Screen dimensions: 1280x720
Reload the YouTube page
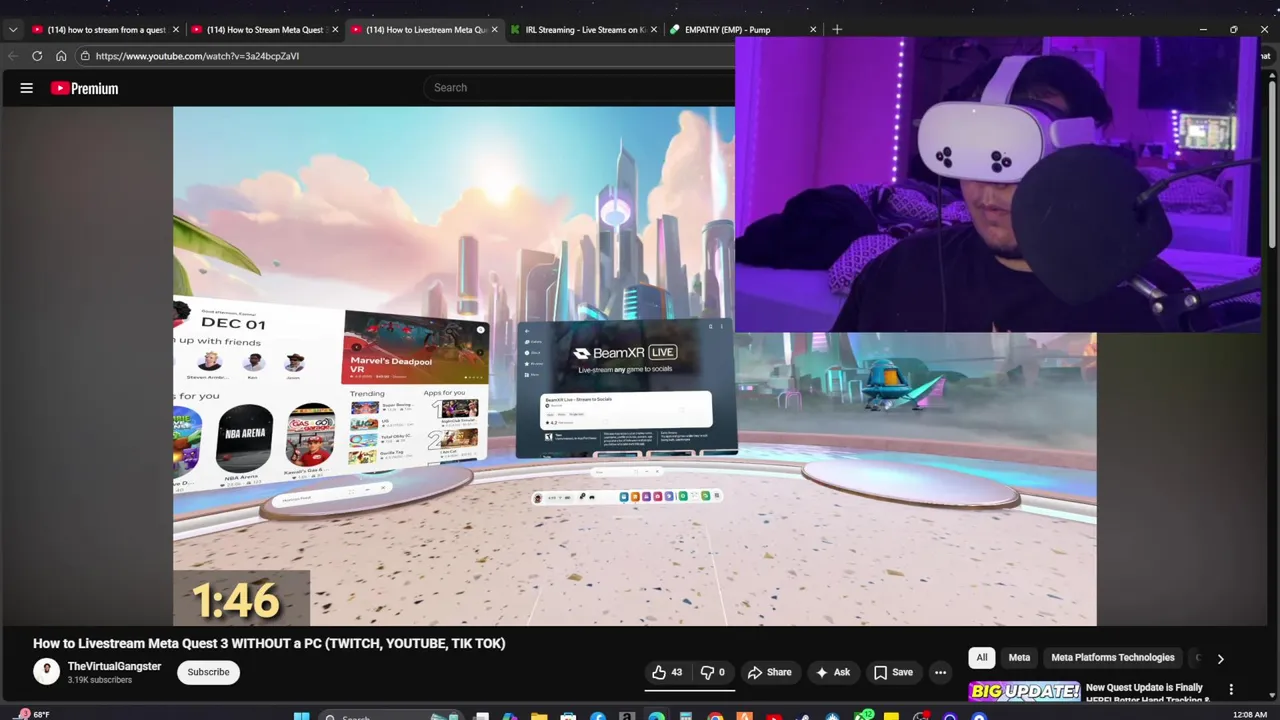point(37,56)
